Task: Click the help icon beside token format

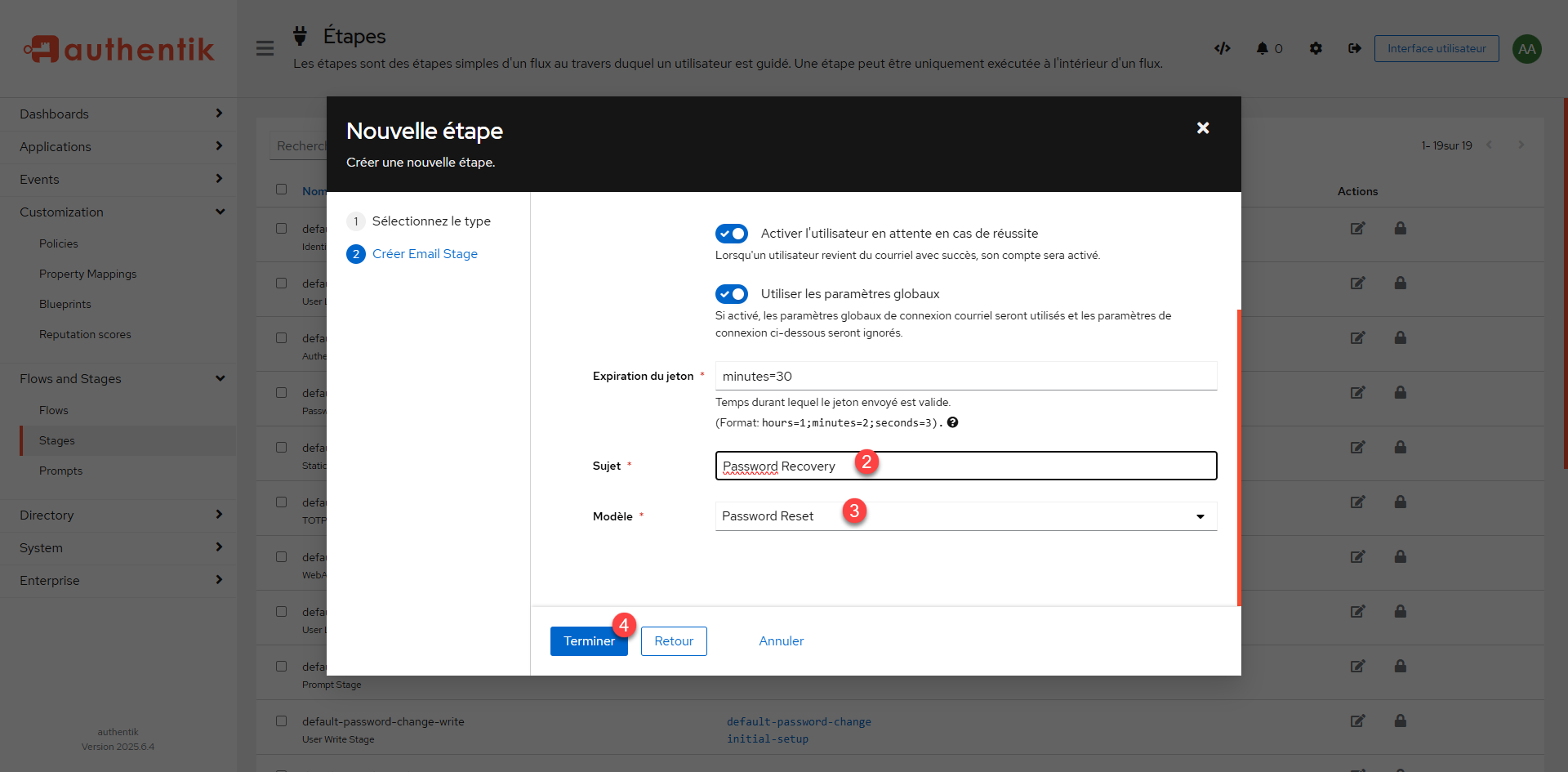Action: tap(952, 422)
